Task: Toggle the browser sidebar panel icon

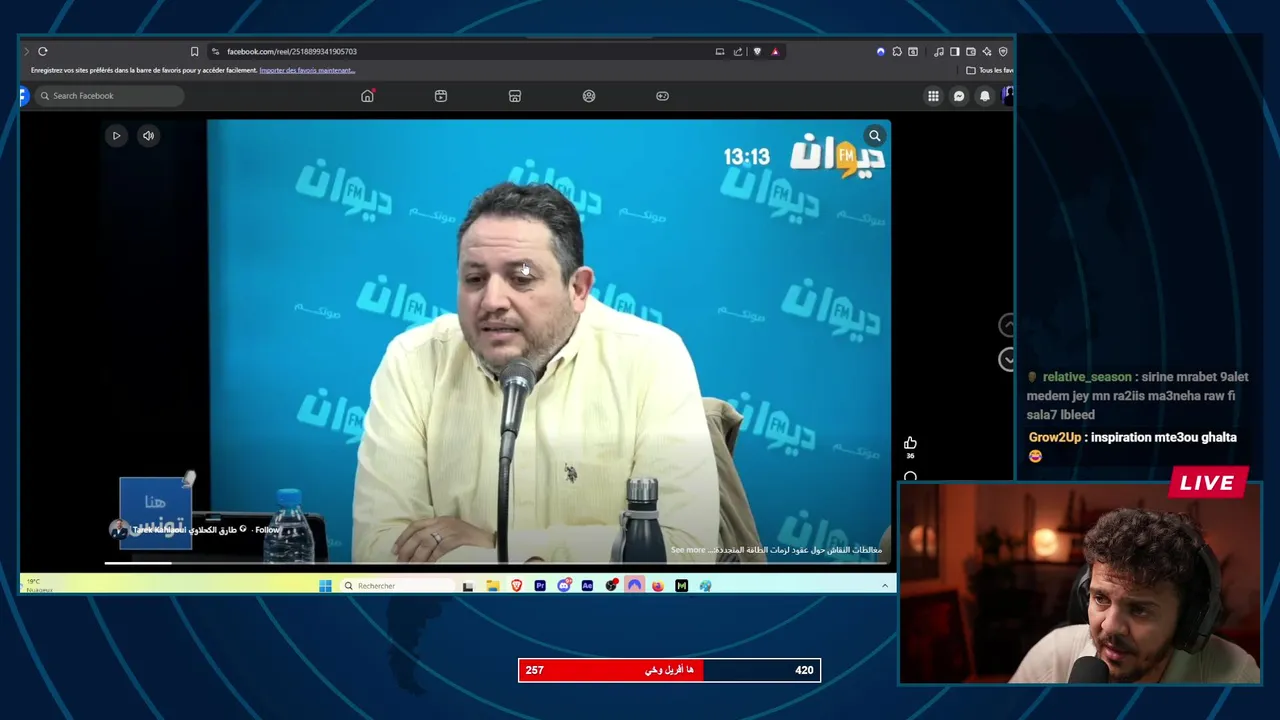Action: [955, 51]
